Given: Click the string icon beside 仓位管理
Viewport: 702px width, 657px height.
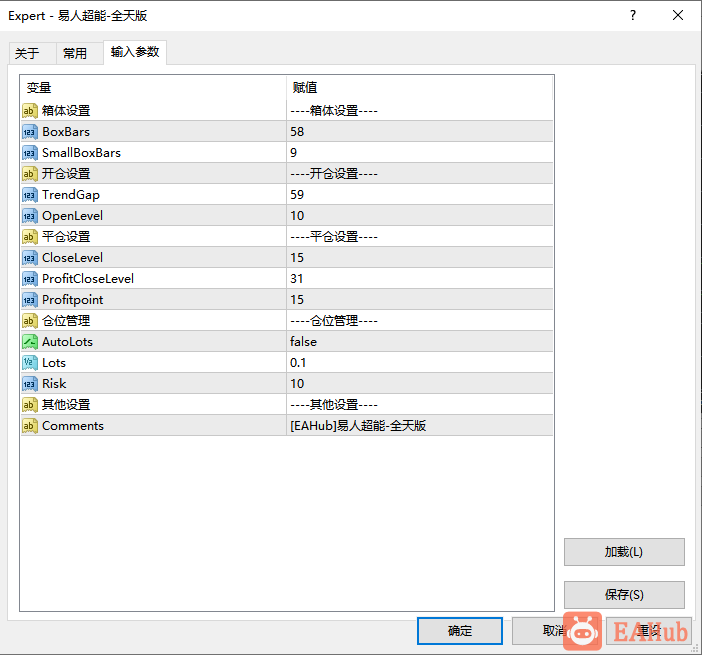Looking at the screenshot, I should click(30, 321).
